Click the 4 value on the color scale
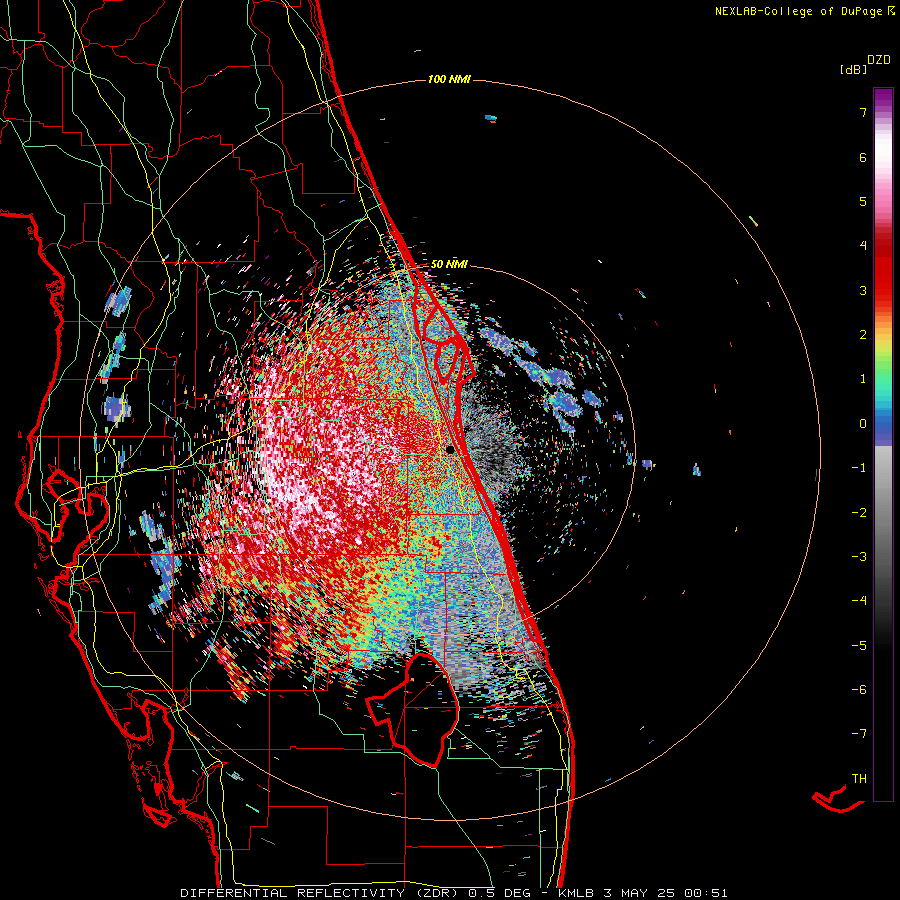The height and width of the screenshot is (900, 900). coord(863,246)
